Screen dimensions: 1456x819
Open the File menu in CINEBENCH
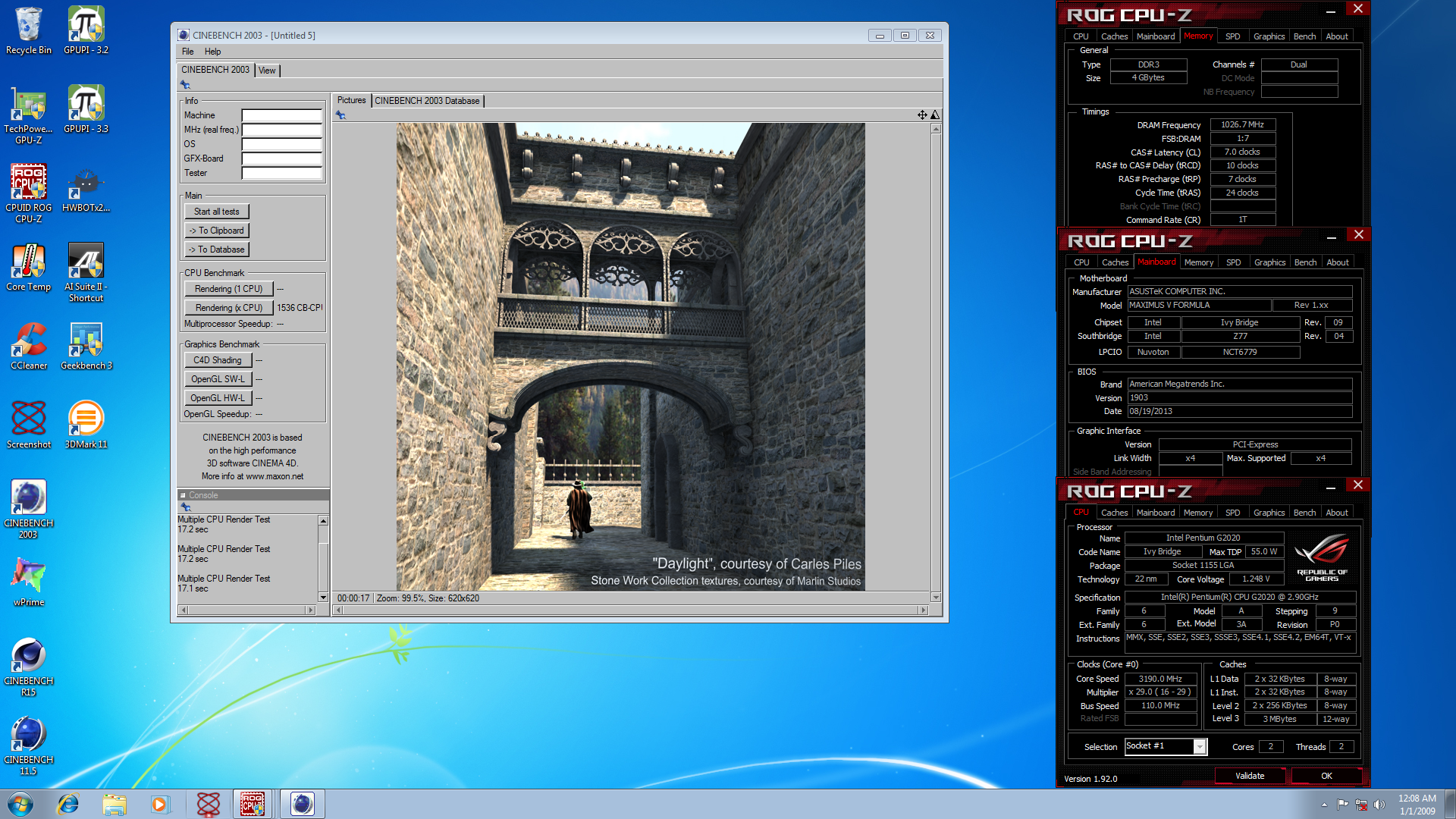187,52
